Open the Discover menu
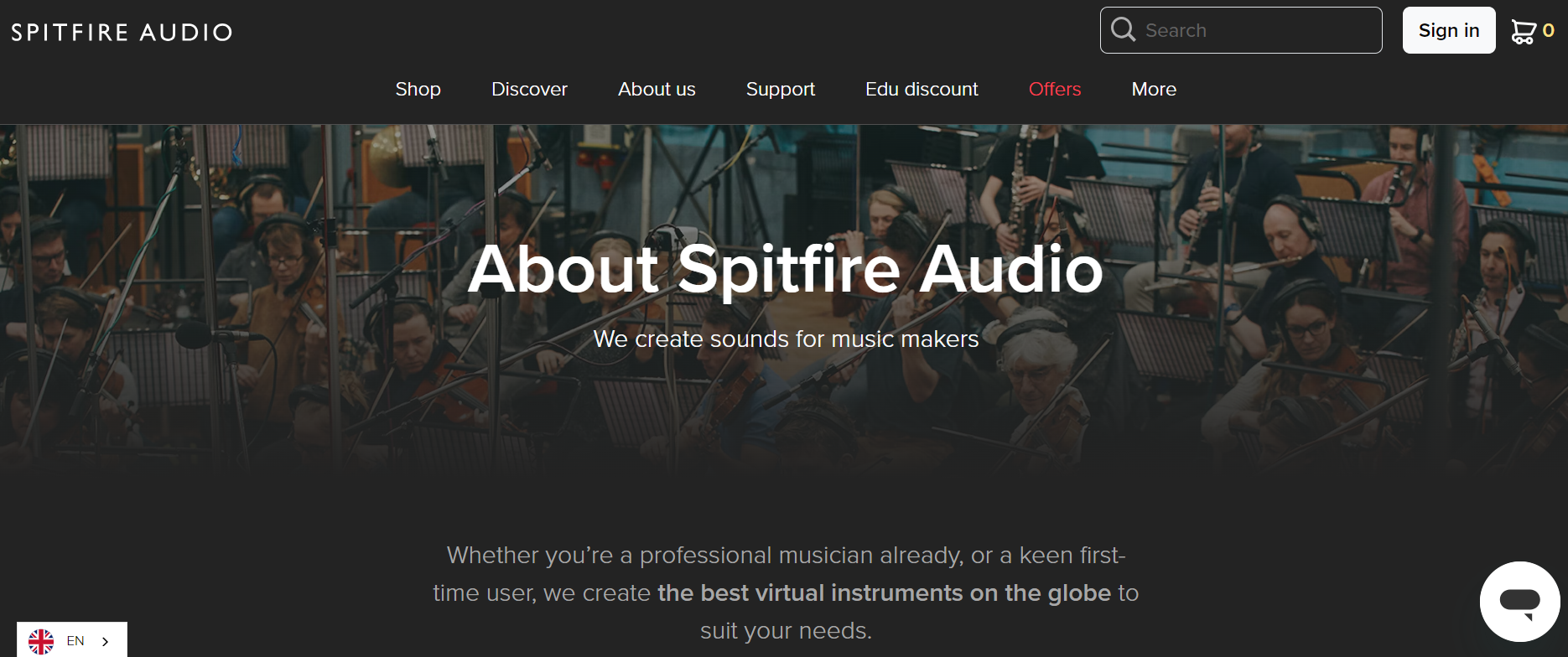1568x657 pixels. (529, 89)
